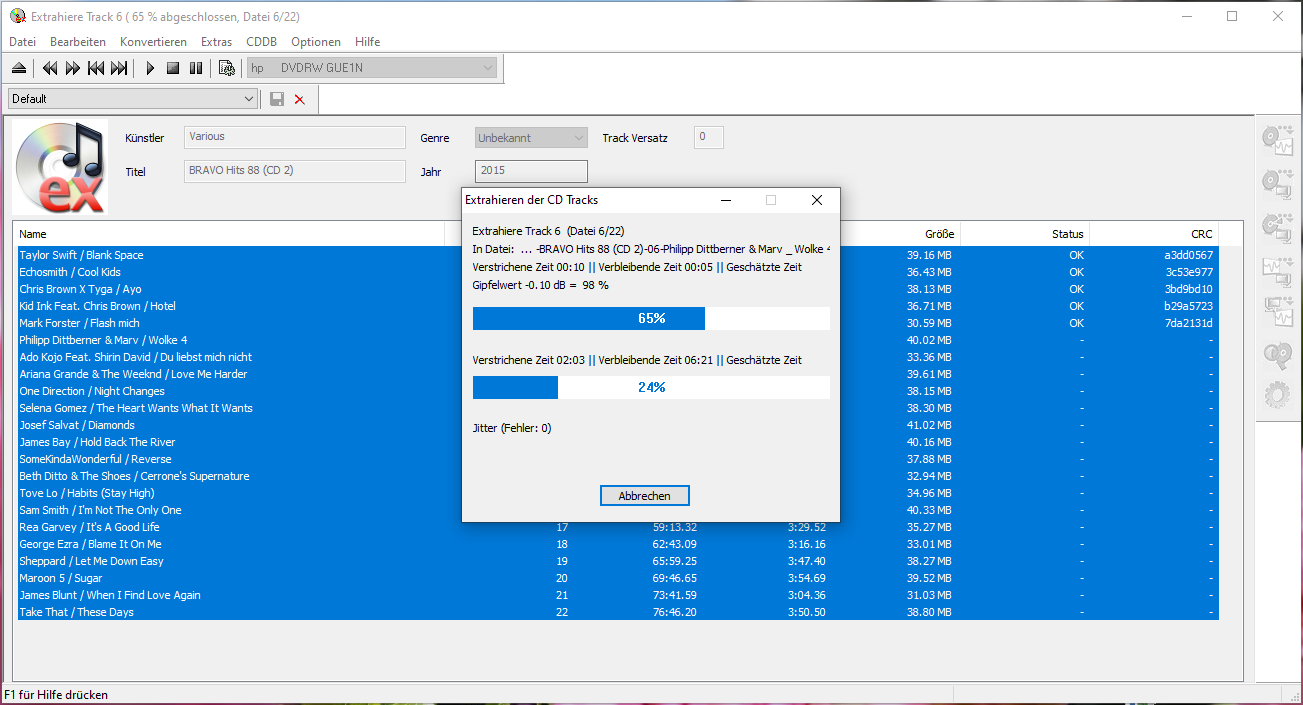
Task: Open the DVDRW GUE1N drive dropdown
Action: (x=487, y=68)
